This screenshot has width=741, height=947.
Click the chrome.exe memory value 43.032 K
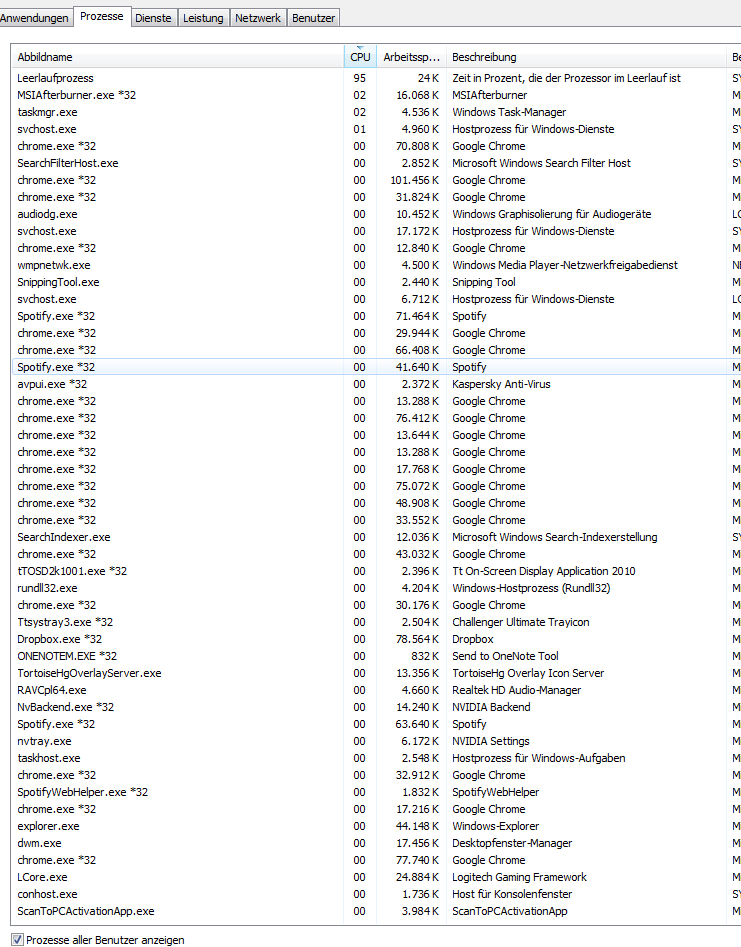(418, 554)
